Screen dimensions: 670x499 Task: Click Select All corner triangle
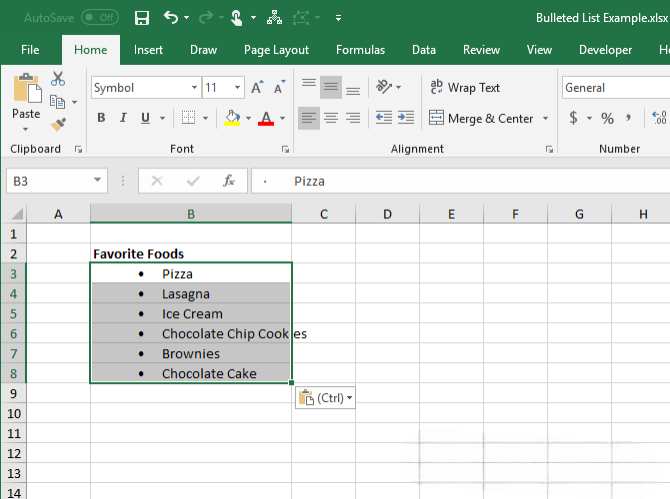point(16,213)
